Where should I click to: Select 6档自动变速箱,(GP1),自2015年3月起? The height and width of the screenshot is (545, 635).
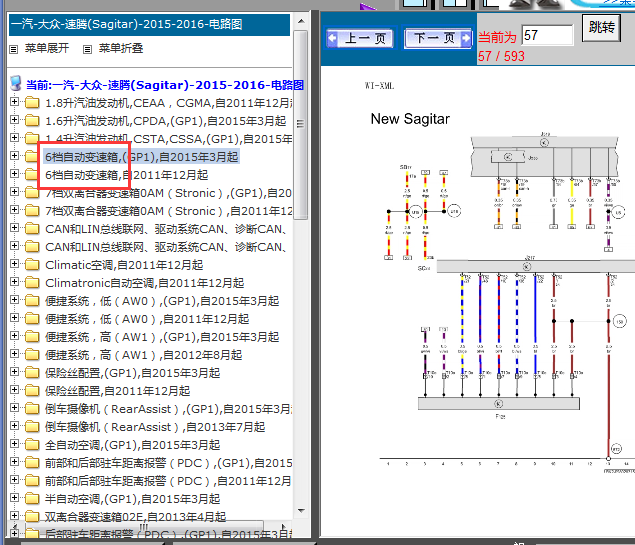[x=141, y=157]
